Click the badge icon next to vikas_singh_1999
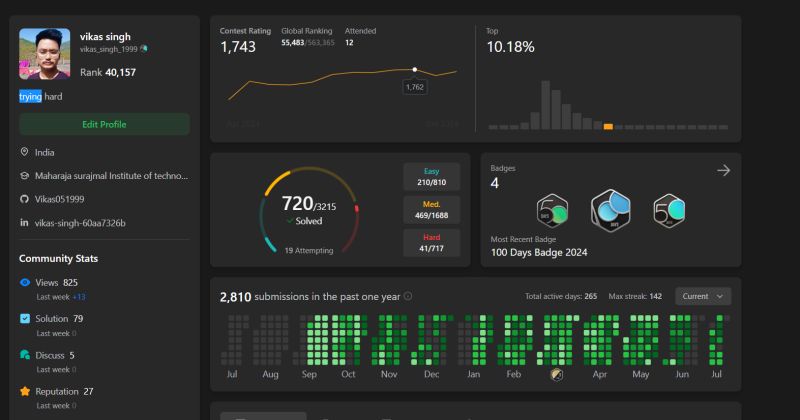 (144, 49)
